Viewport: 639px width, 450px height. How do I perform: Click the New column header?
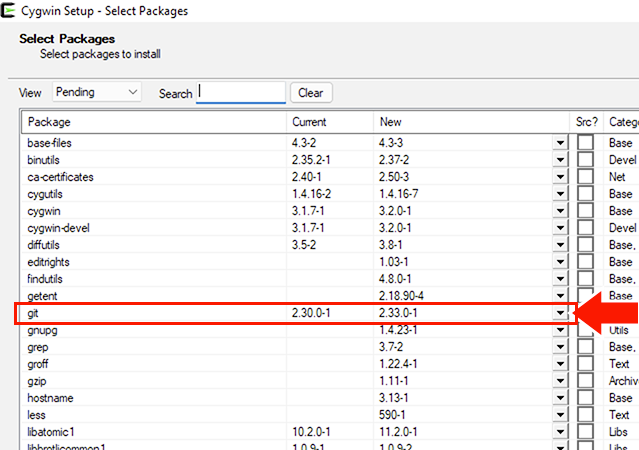point(470,122)
